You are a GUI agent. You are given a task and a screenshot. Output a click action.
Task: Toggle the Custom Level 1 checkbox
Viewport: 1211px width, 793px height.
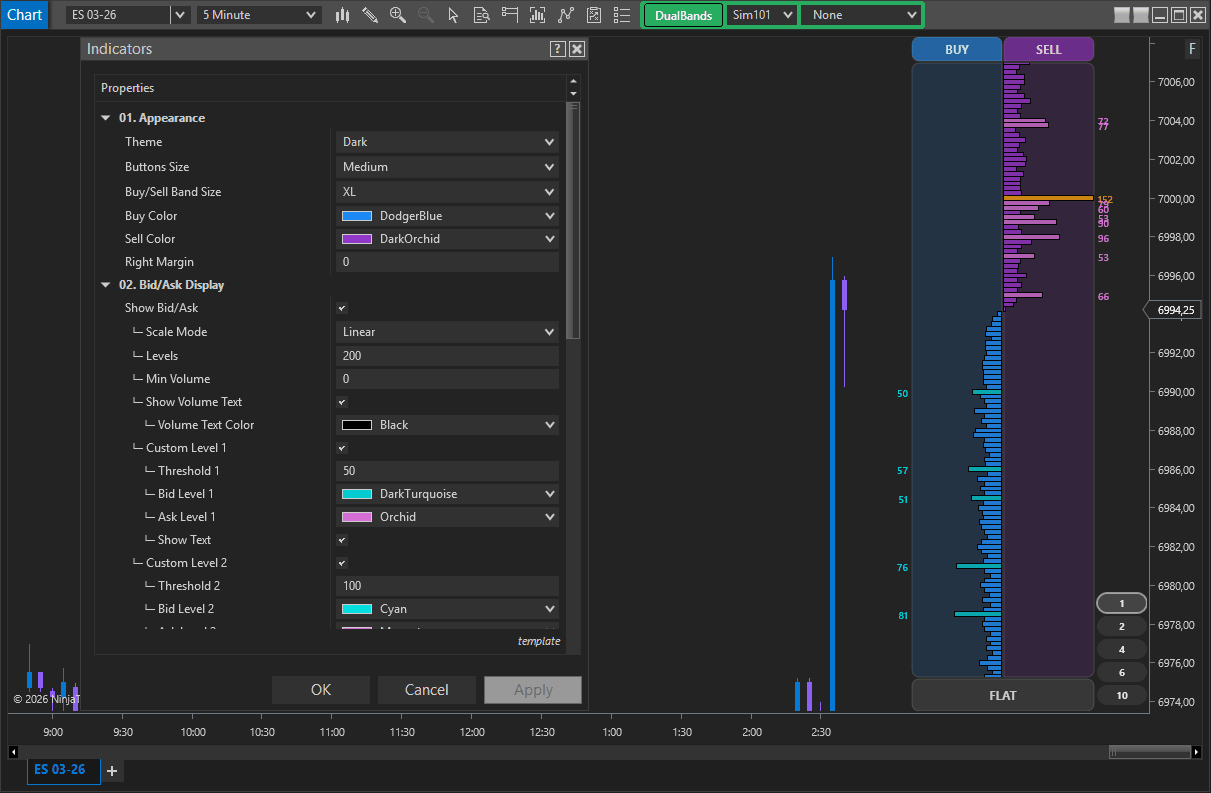pyautogui.click(x=341, y=448)
